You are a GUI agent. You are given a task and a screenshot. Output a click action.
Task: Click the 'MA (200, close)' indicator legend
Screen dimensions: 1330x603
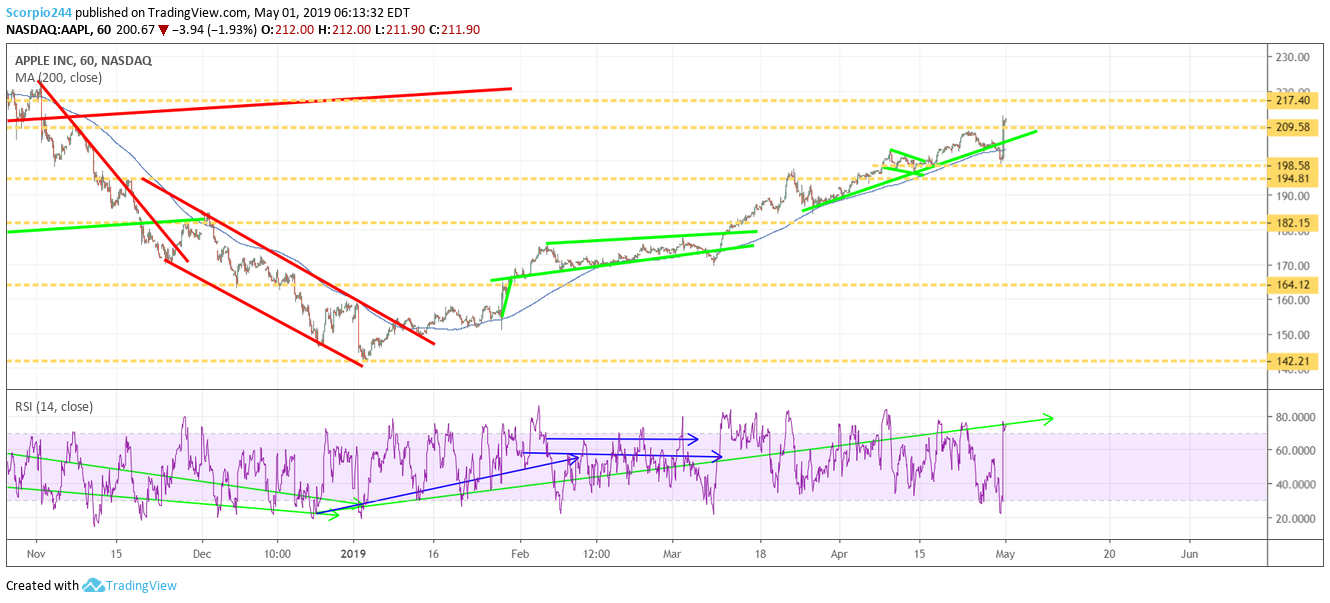57,77
